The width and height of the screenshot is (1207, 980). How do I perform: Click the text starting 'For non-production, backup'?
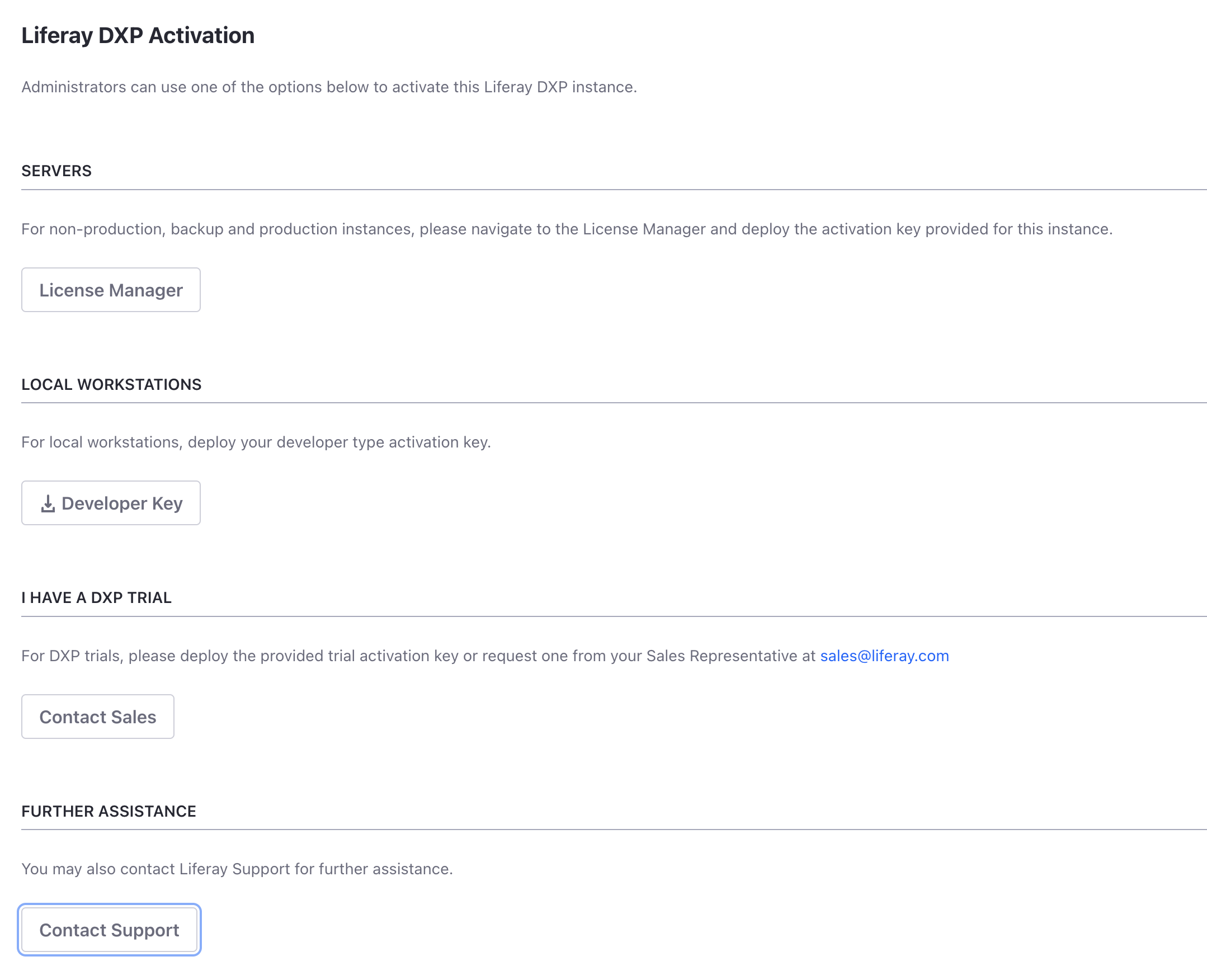tap(567, 229)
